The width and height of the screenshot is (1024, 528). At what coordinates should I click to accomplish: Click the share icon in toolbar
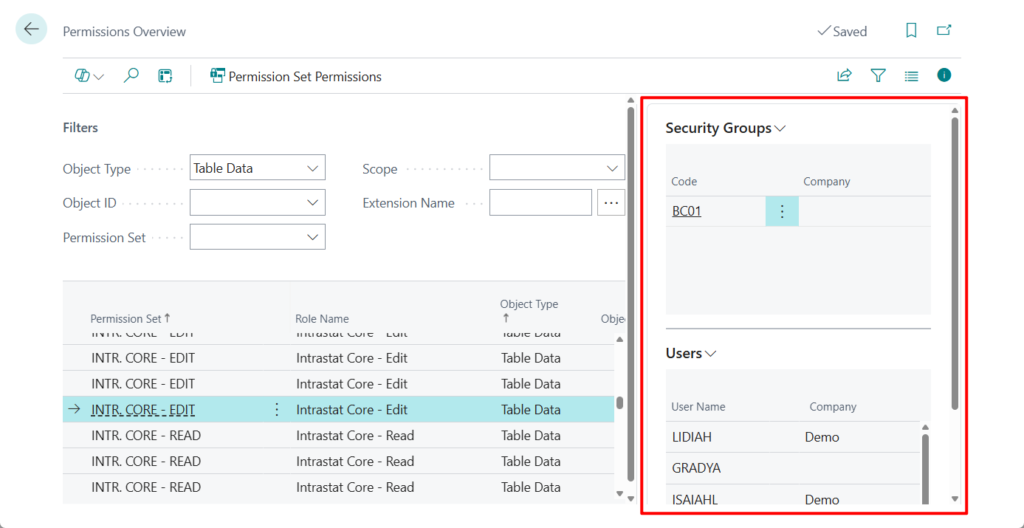[844, 76]
